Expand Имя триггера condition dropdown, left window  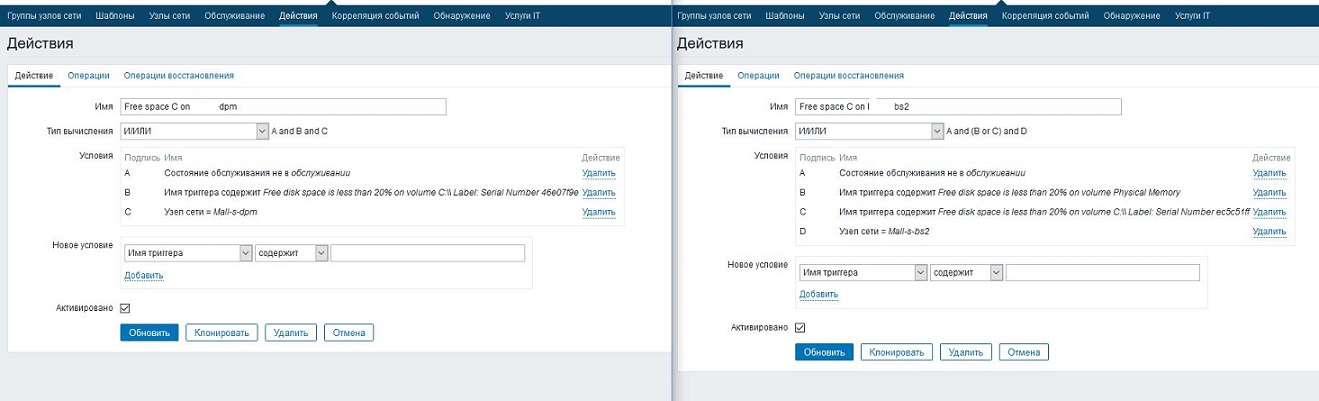pyautogui.click(x=188, y=253)
